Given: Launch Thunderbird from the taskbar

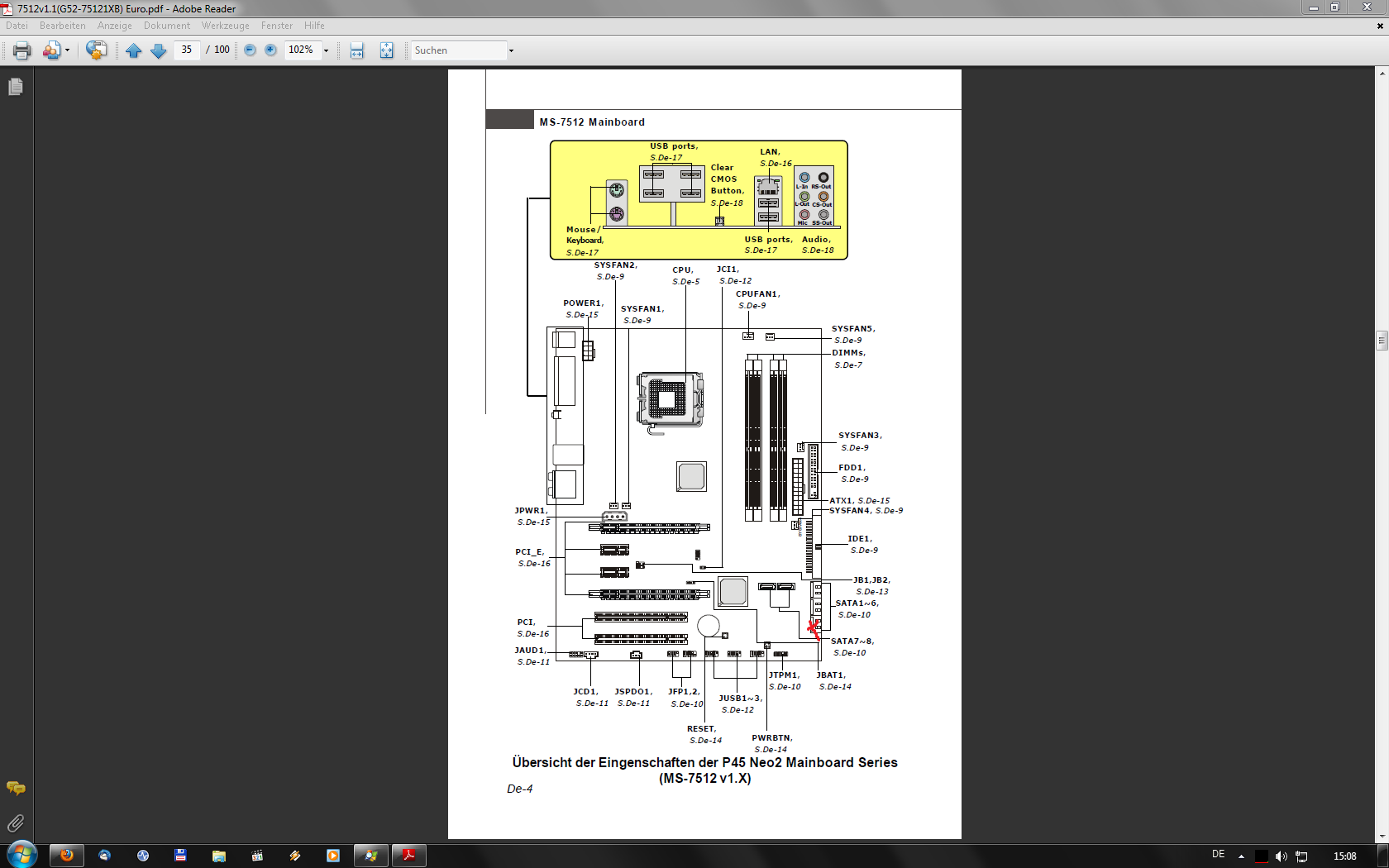Looking at the screenshot, I should click(104, 856).
